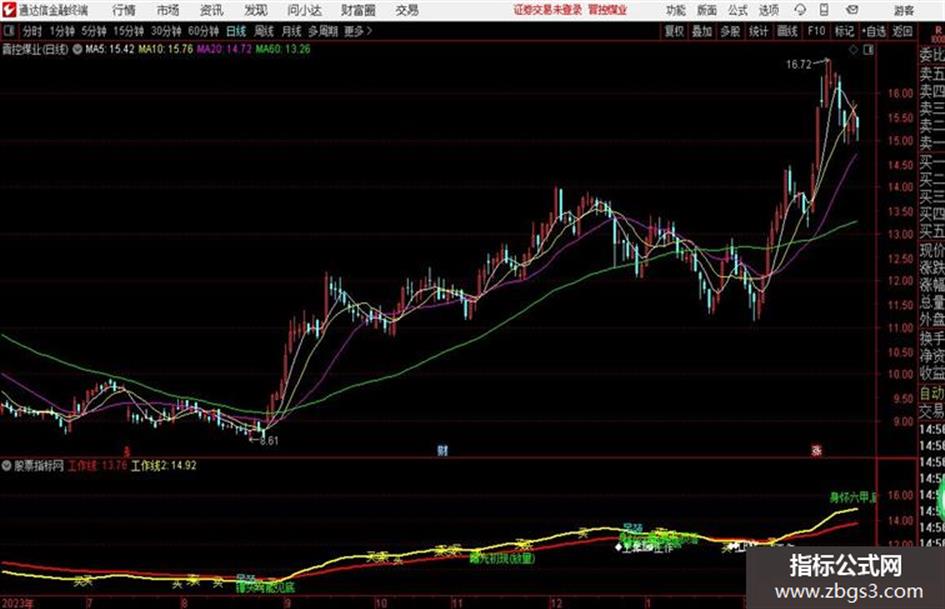
Task: Click the customer service headset icon
Action: pos(800,10)
